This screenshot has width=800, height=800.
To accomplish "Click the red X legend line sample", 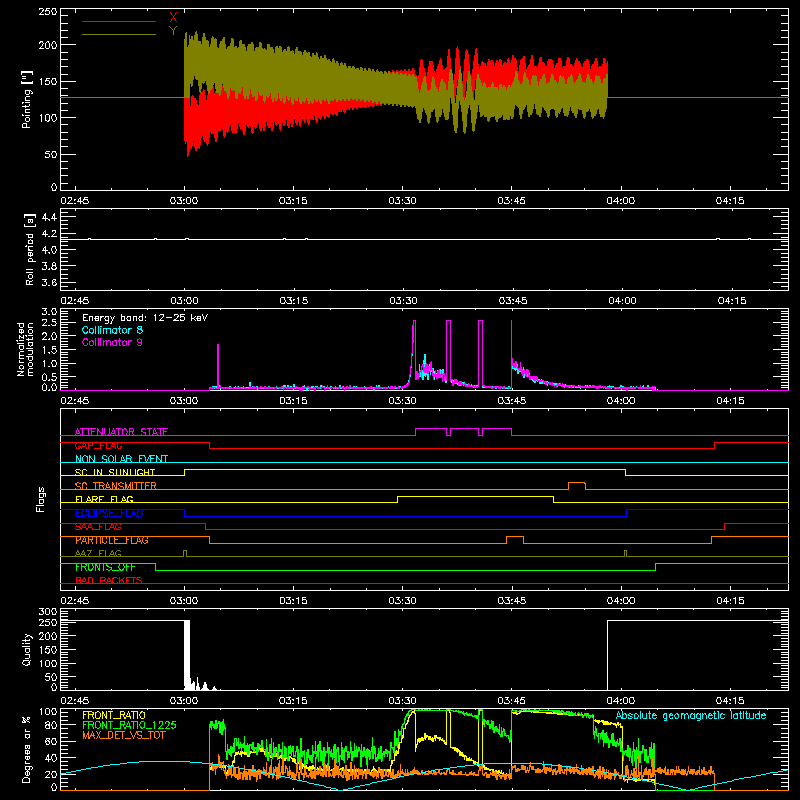I will [x=119, y=21].
